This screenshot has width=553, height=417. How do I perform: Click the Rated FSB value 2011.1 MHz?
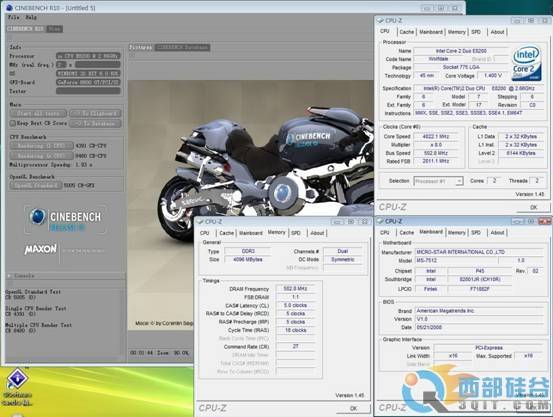[x=436, y=161]
